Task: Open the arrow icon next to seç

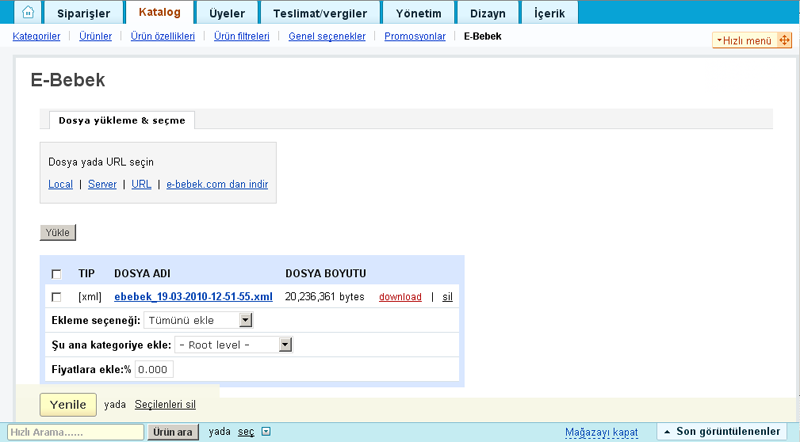Action: point(266,432)
